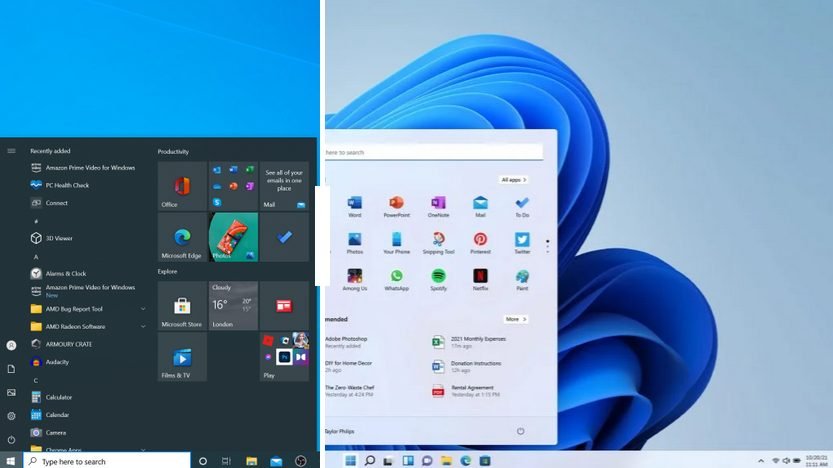Open Cortana circle on Windows 10 taskbar
Image resolution: width=833 pixels, height=468 pixels.
202,461
